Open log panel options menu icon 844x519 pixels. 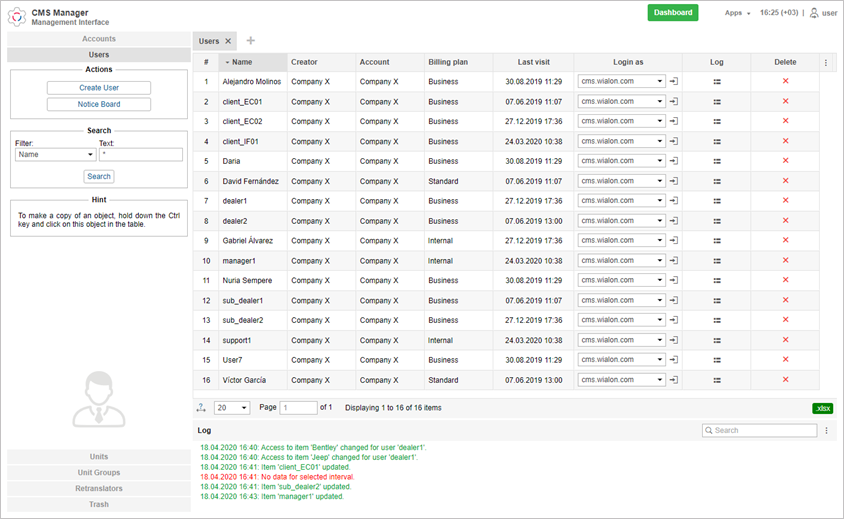click(826, 430)
